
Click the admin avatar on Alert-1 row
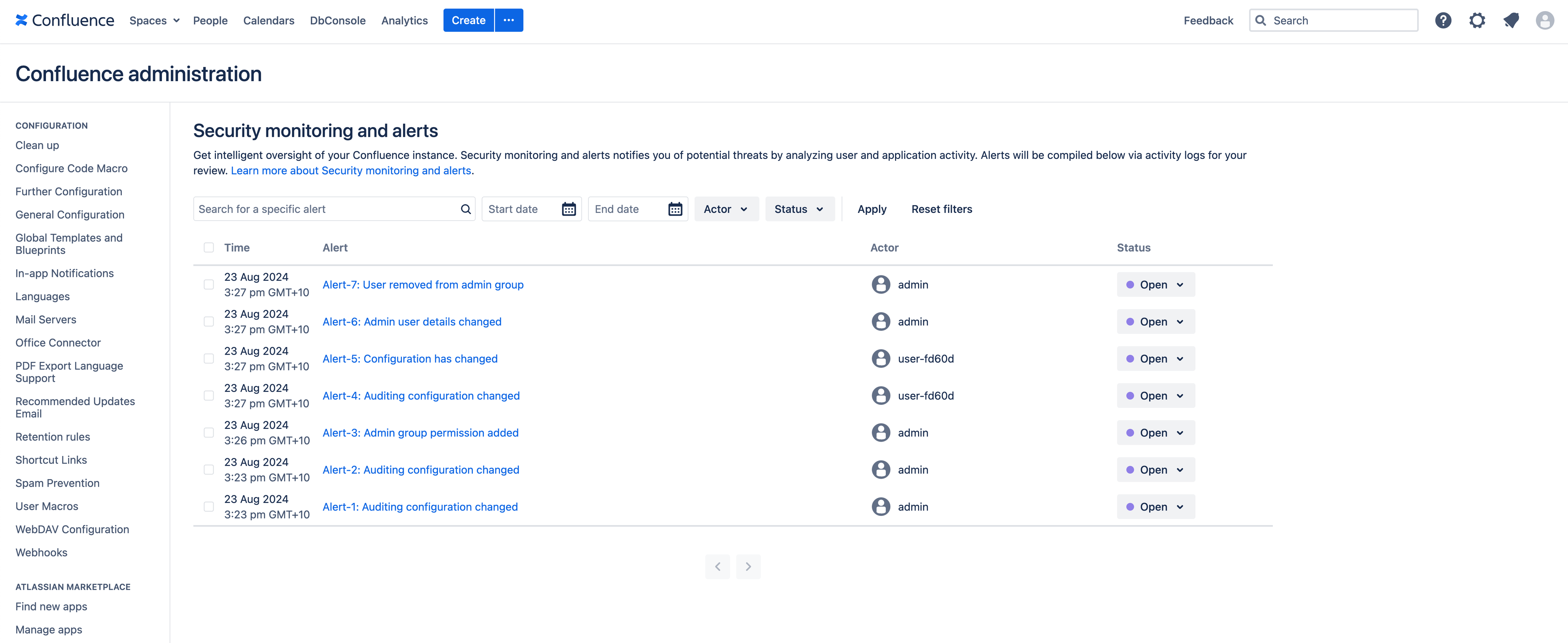(x=881, y=507)
